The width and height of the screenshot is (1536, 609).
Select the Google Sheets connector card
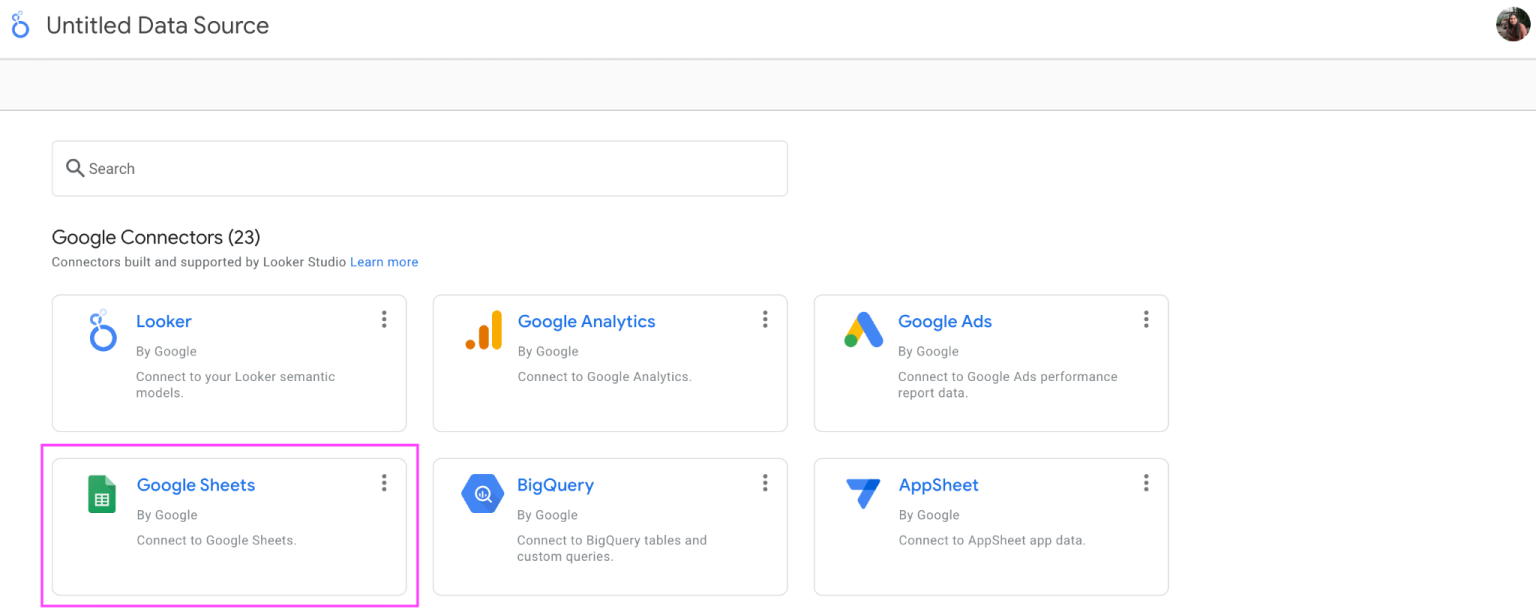pos(230,527)
